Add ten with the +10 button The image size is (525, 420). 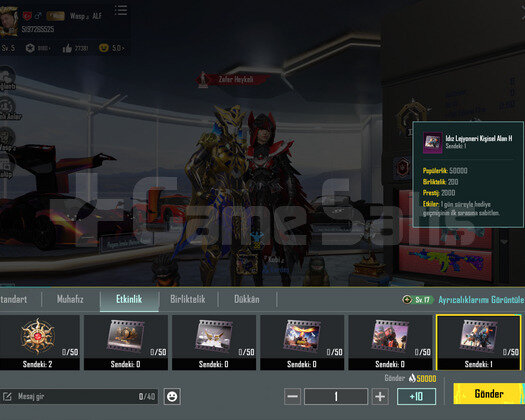point(416,397)
